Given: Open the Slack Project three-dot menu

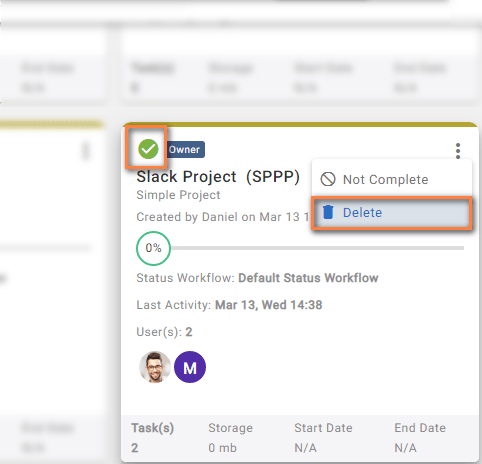Looking at the screenshot, I should pos(458,151).
